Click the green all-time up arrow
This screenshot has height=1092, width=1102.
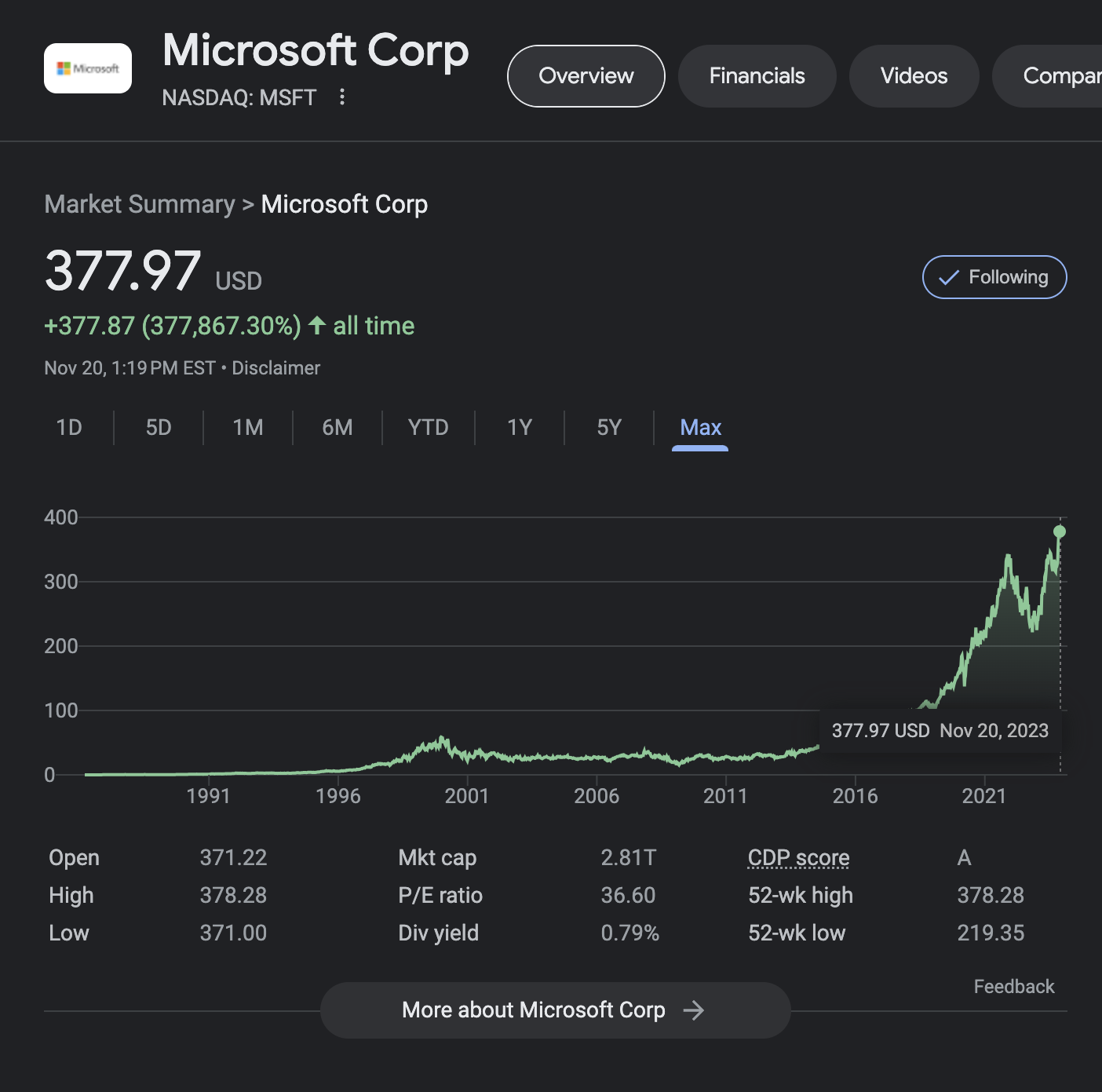pos(316,325)
